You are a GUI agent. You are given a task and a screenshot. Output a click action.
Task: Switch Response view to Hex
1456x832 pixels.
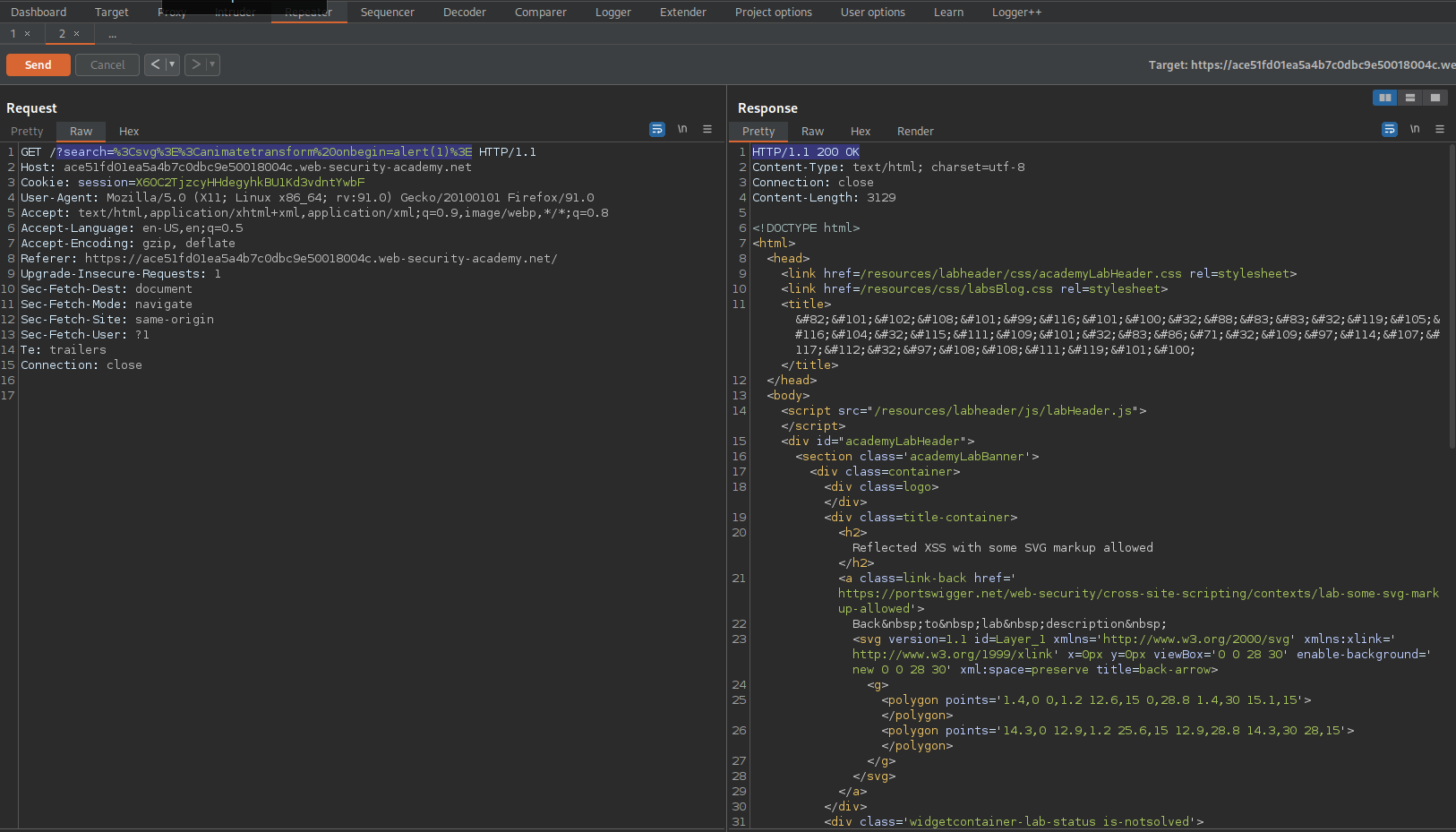tap(861, 131)
